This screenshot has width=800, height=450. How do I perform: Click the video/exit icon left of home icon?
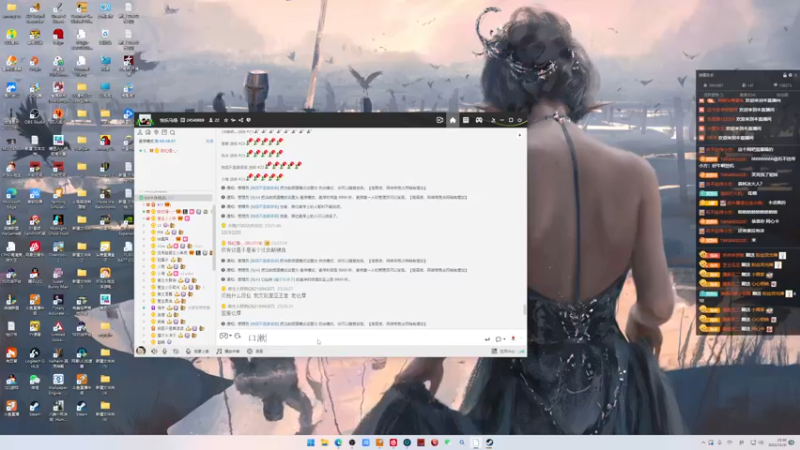[440, 120]
